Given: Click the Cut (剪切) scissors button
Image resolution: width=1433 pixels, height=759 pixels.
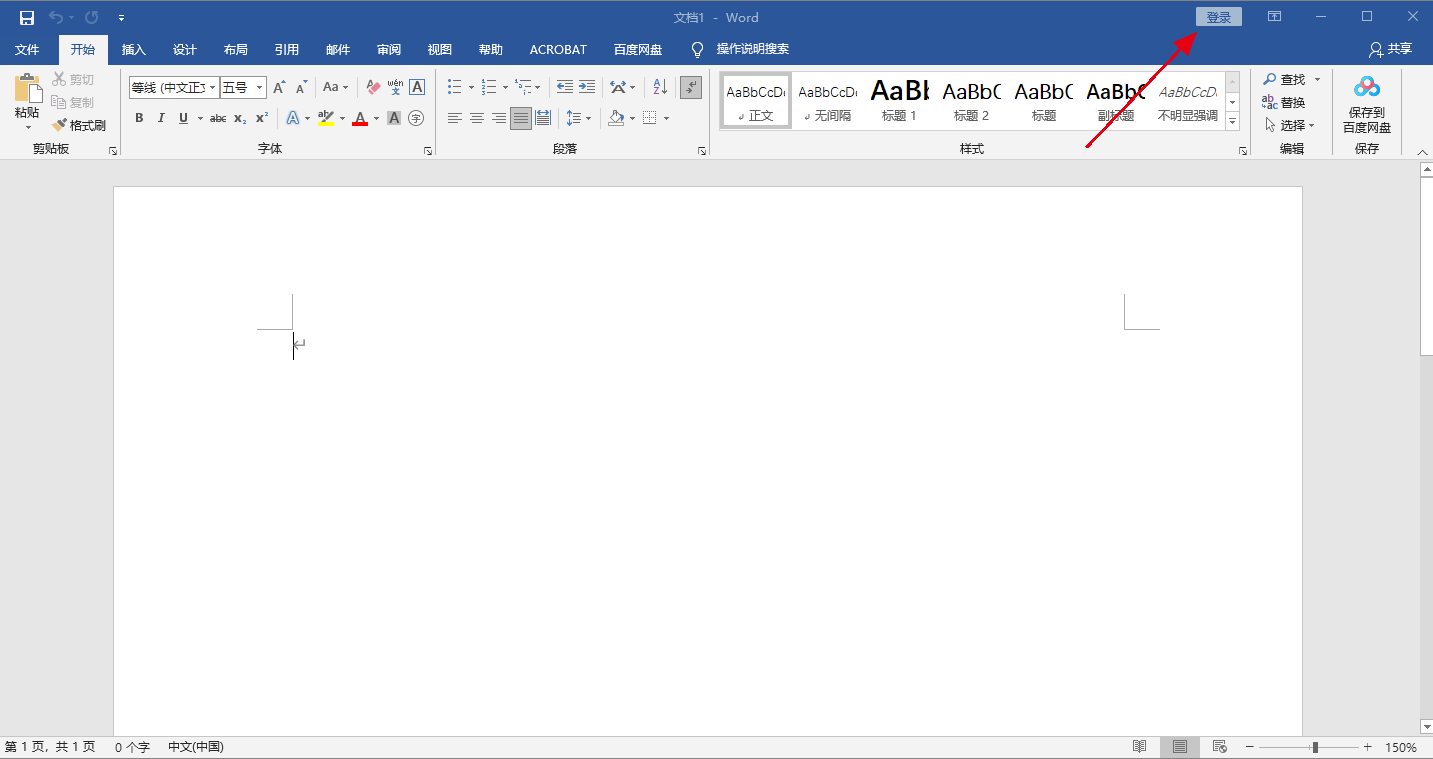Looking at the screenshot, I should pos(73,80).
